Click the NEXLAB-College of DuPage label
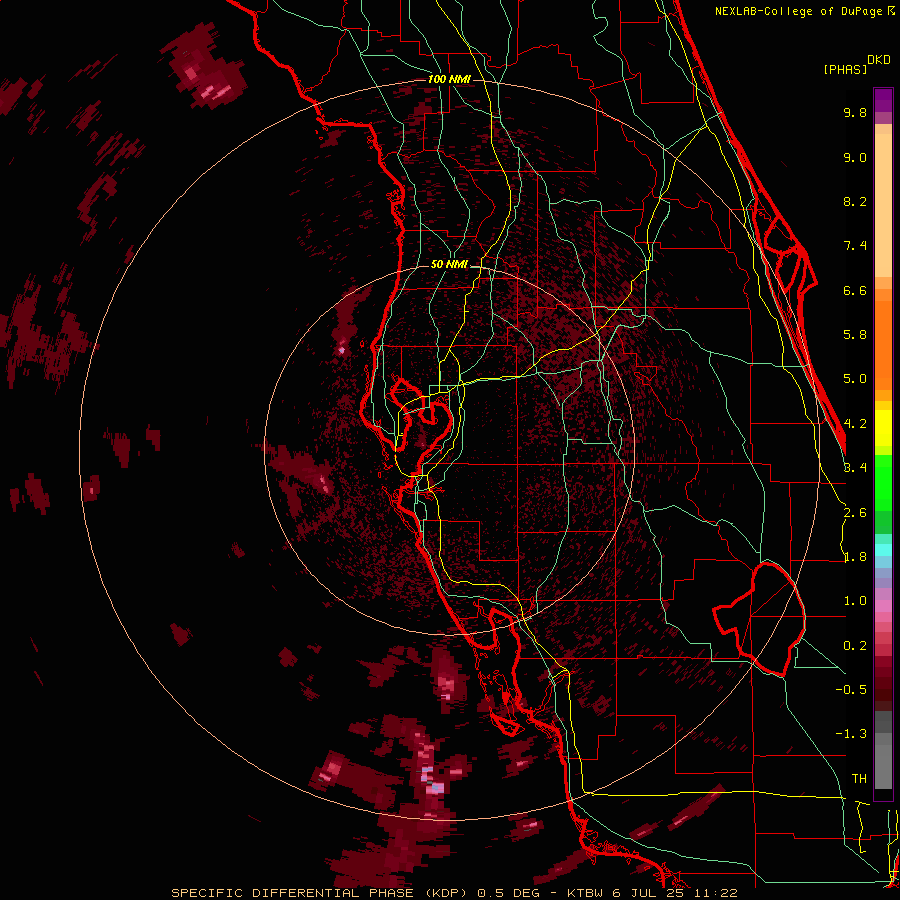The width and height of the screenshot is (900, 900). coord(798,11)
